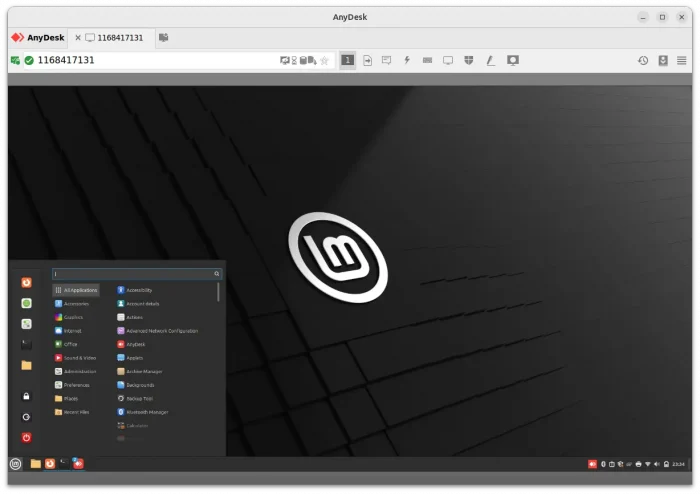This screenshot has height=494, width=700.
Task: Open Firefox from menu favorites sidebar
Action: [x=26, y=282]
